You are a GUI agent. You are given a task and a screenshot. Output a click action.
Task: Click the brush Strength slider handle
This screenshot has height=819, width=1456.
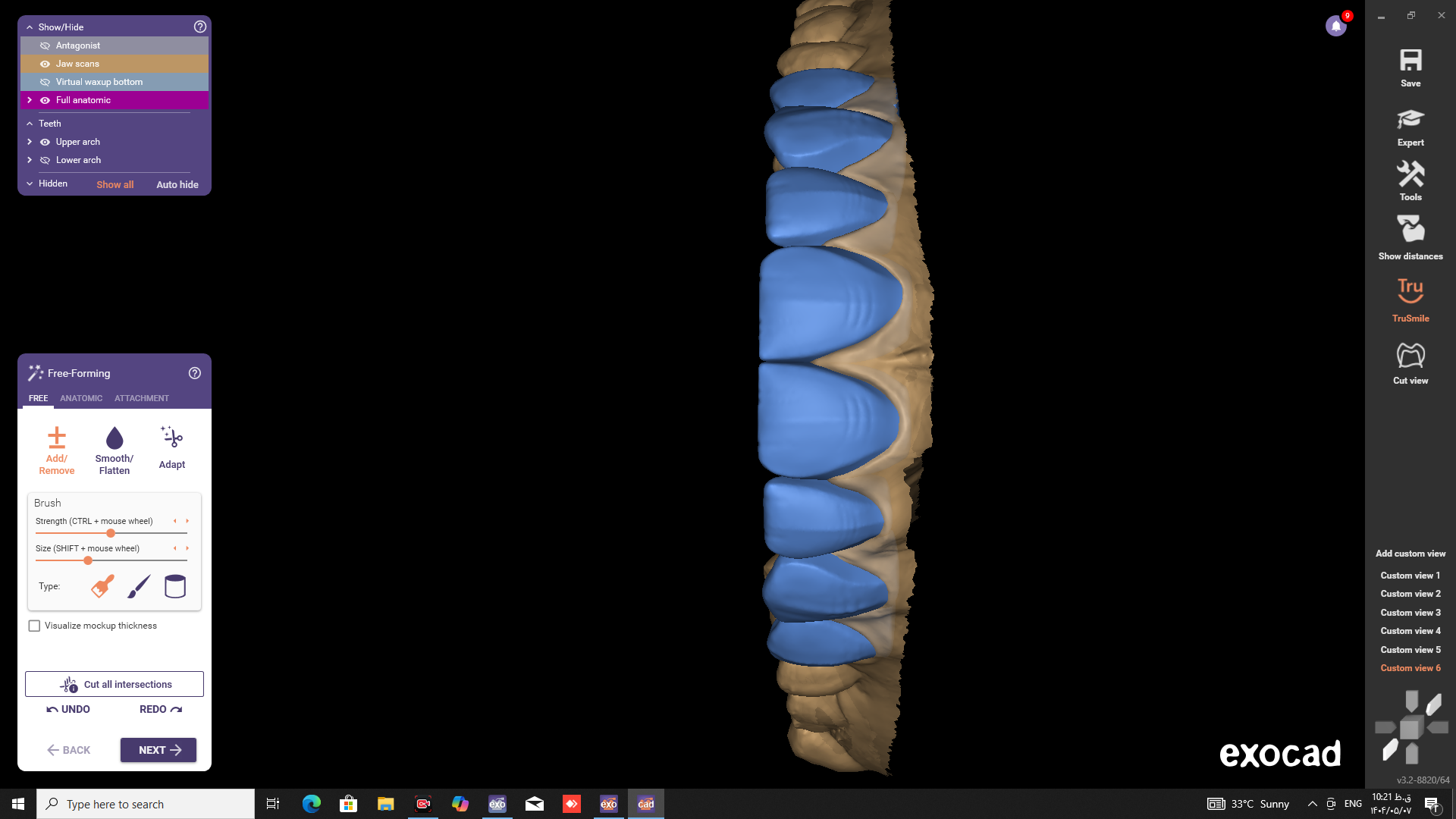tap(111, 533)
